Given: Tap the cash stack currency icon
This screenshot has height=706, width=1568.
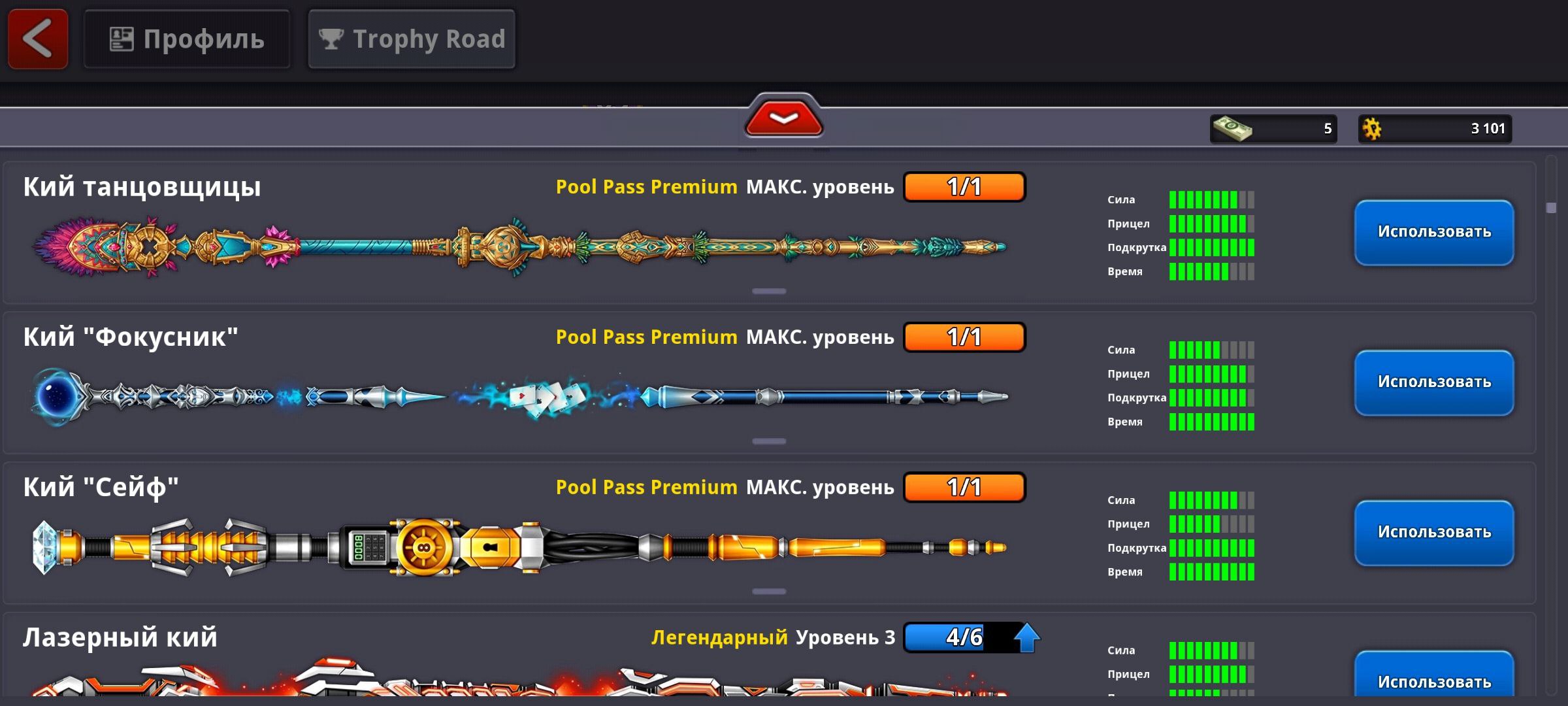Looking at the screenshot, I should [x=1232, y=128].
